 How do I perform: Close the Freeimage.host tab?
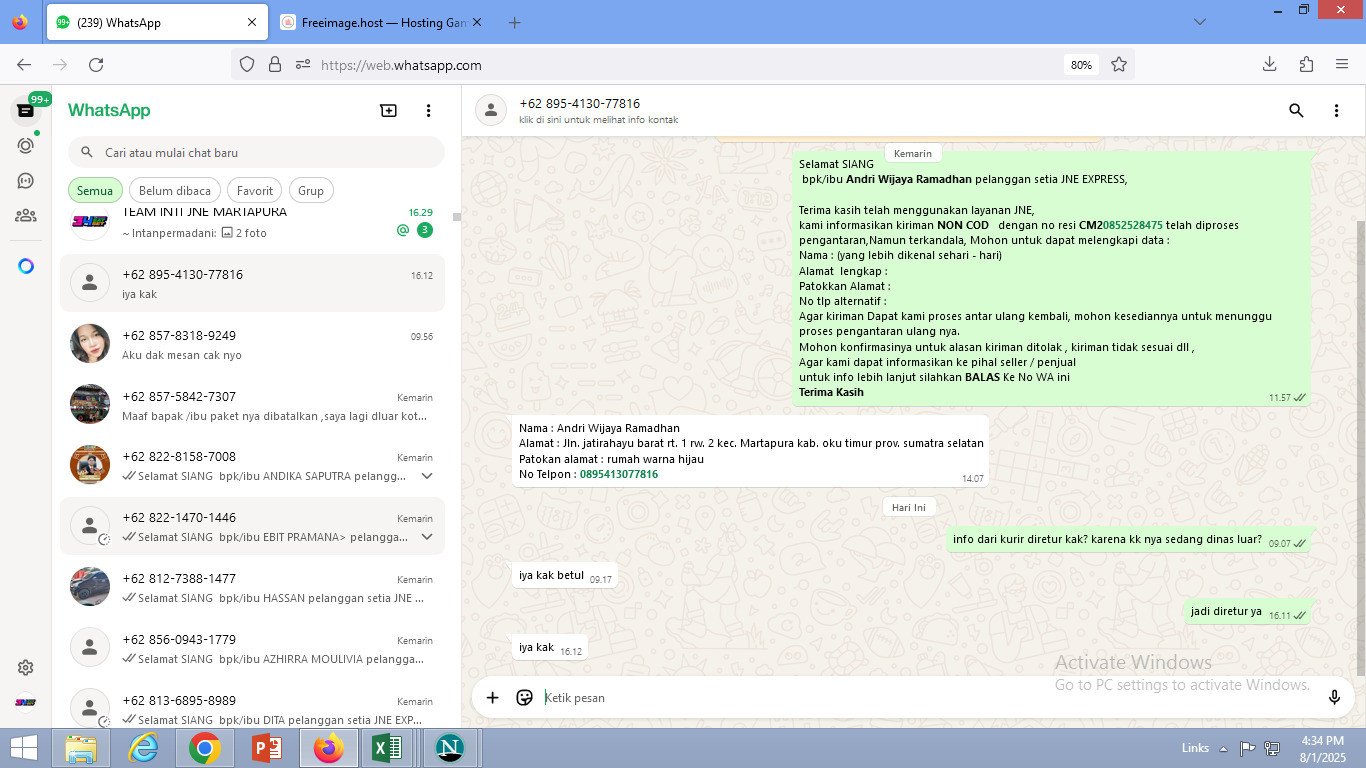[x=476, y=22]
